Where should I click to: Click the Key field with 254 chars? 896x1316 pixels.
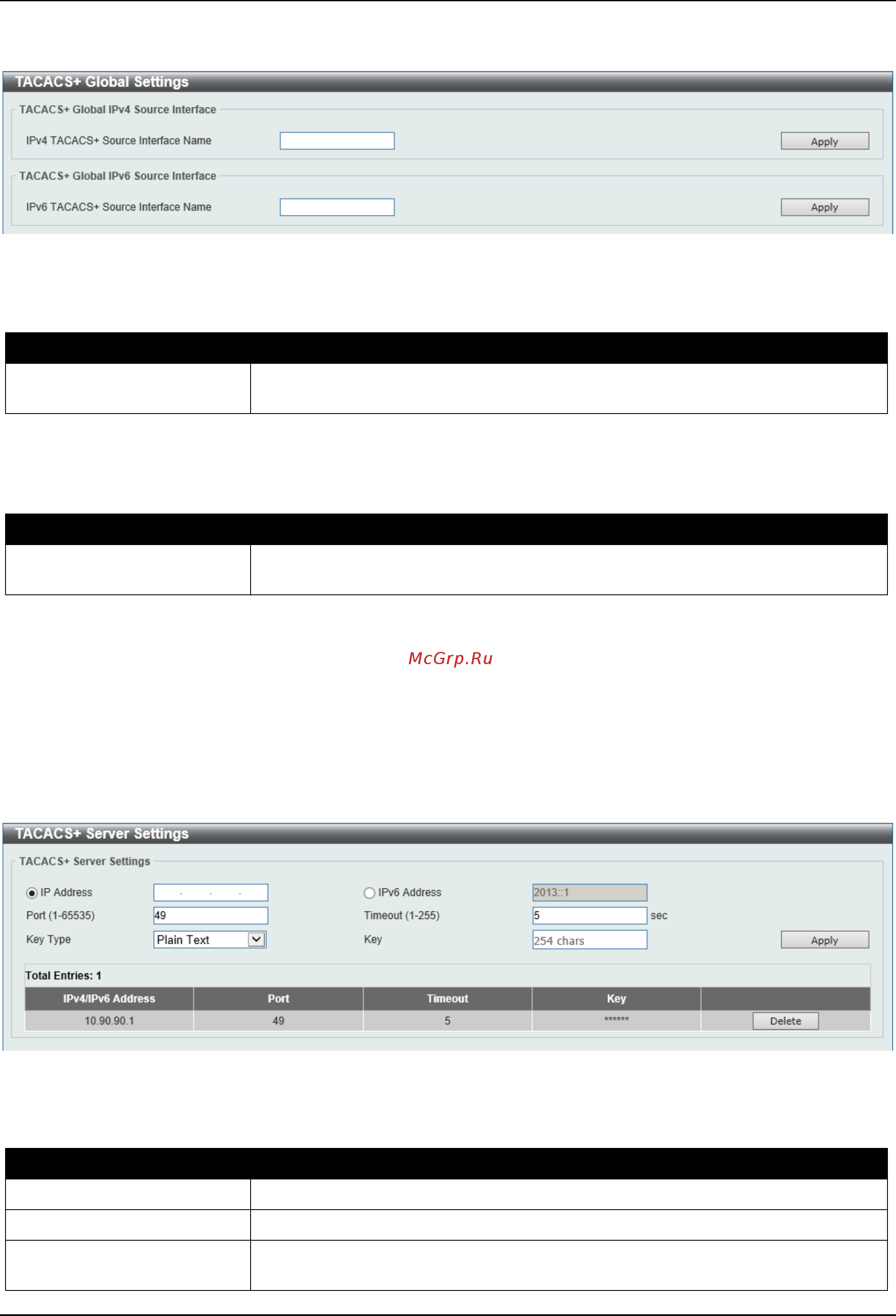pos(590,940)
